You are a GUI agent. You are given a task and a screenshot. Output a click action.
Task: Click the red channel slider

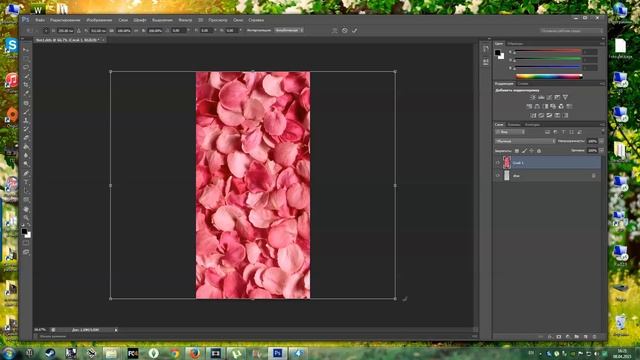point(548,51)
